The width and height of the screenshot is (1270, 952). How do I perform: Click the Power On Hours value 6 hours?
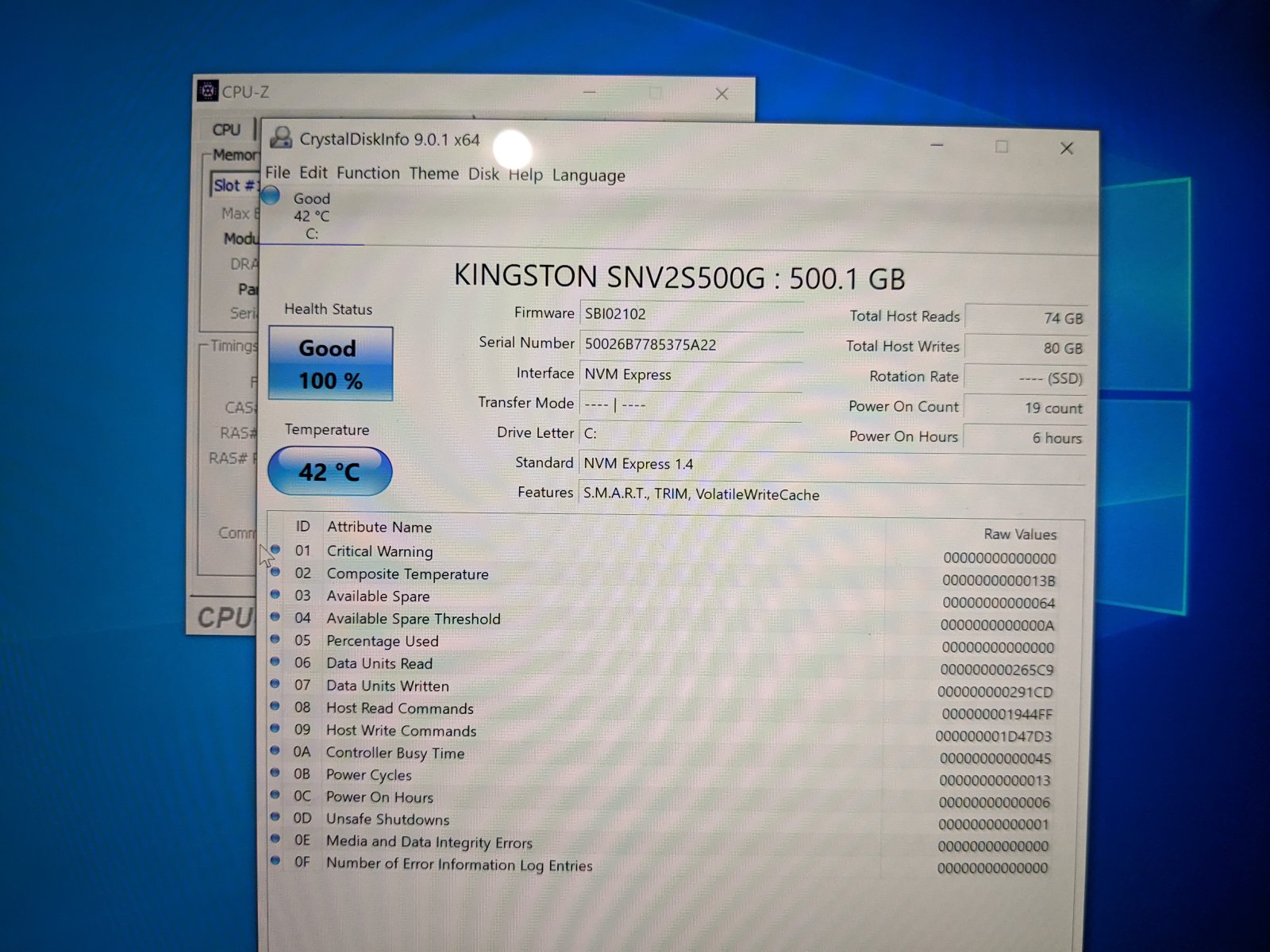(x=1025, y=438)
